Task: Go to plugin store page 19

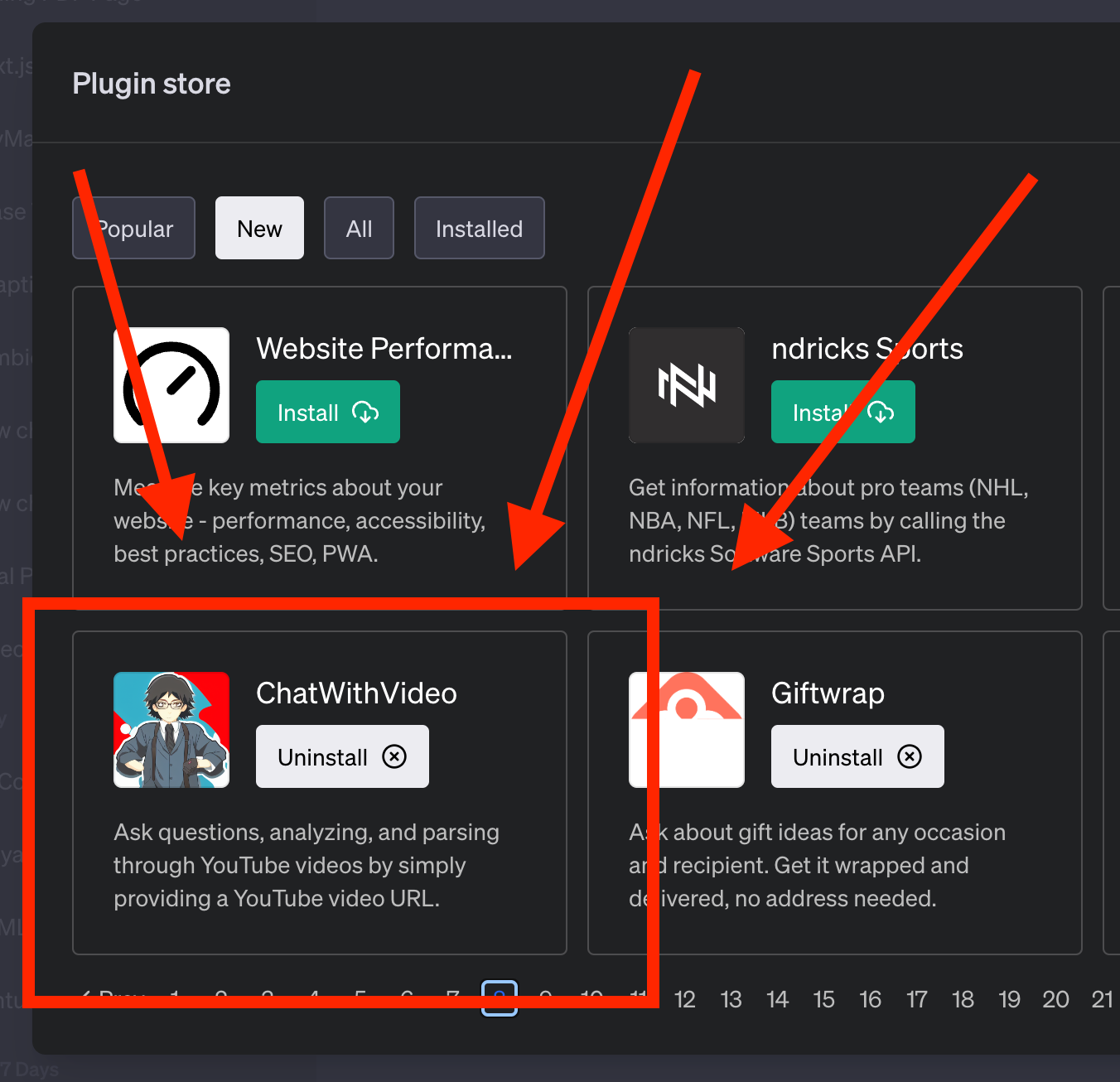Action: click(x=1009, y=999)
